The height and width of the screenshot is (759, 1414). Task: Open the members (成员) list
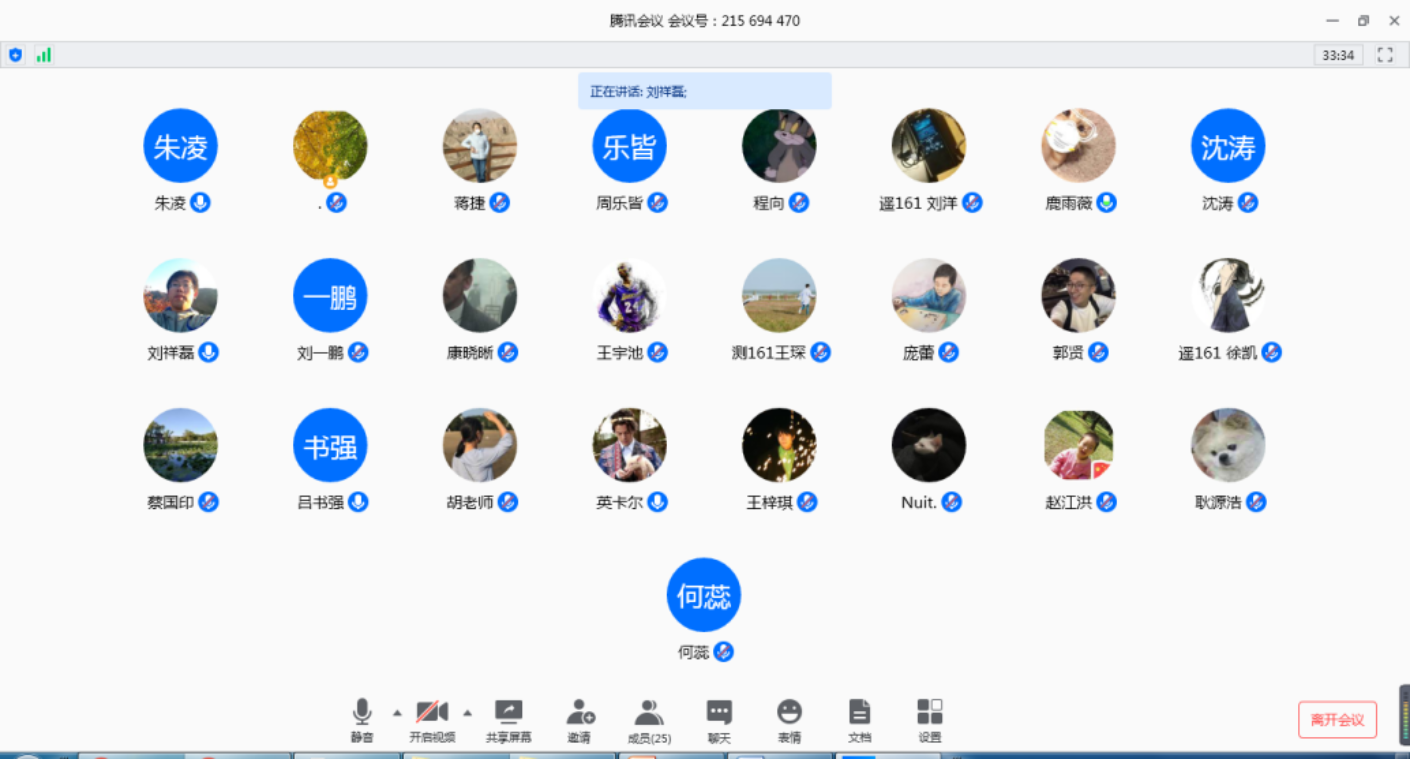click(x=649, y=720)
